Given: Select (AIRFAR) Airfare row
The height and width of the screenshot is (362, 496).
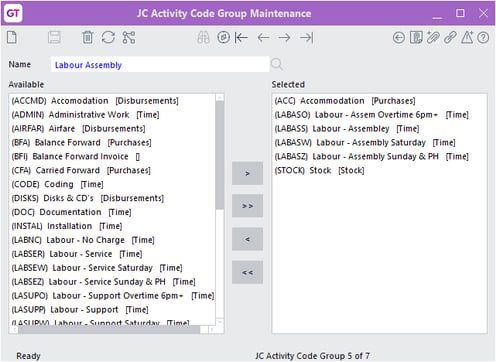Looking at the screenshot, I should pyautogui.click(x=113, y=129).
